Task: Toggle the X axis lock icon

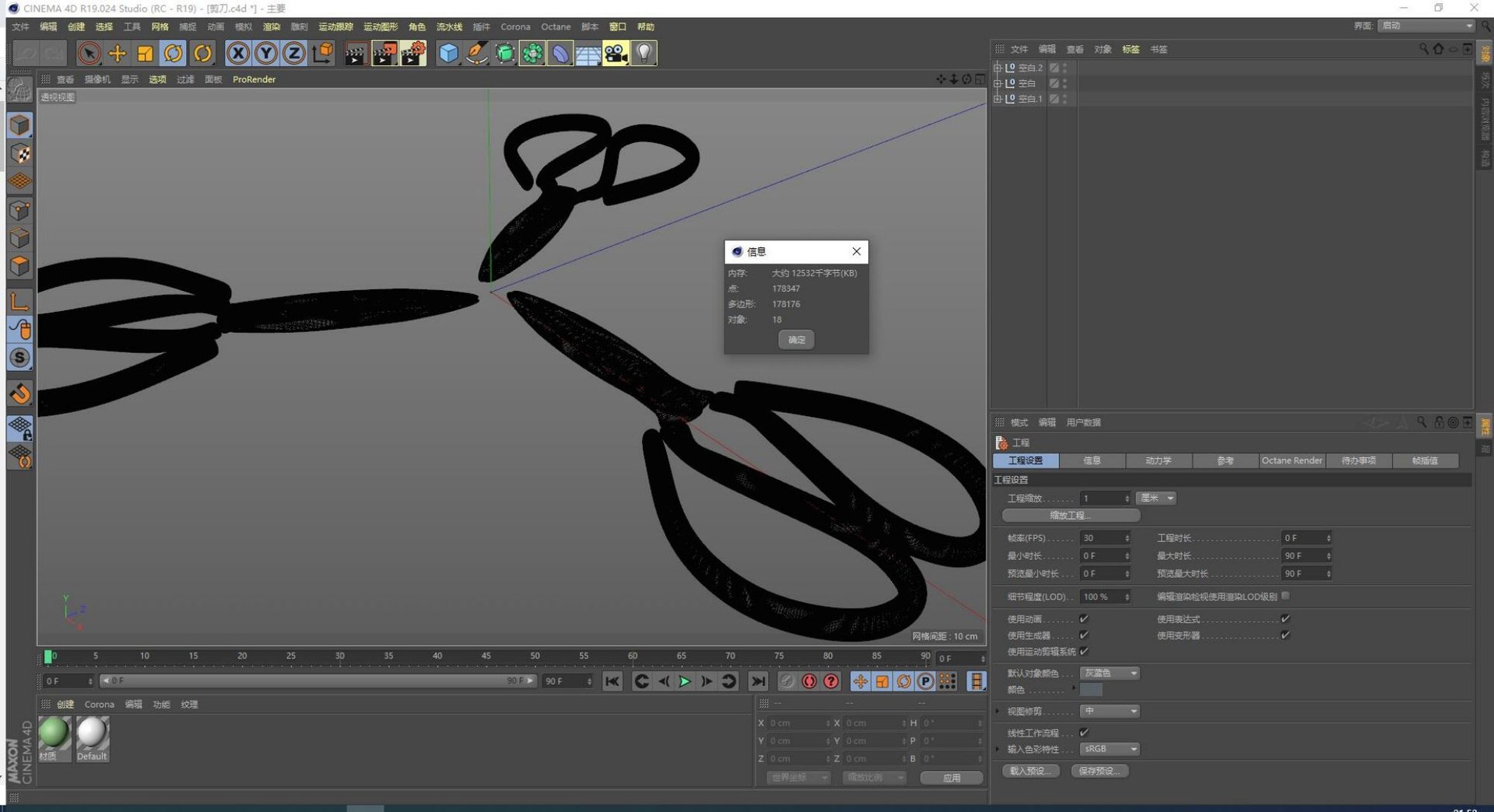Action: [238, 53]
